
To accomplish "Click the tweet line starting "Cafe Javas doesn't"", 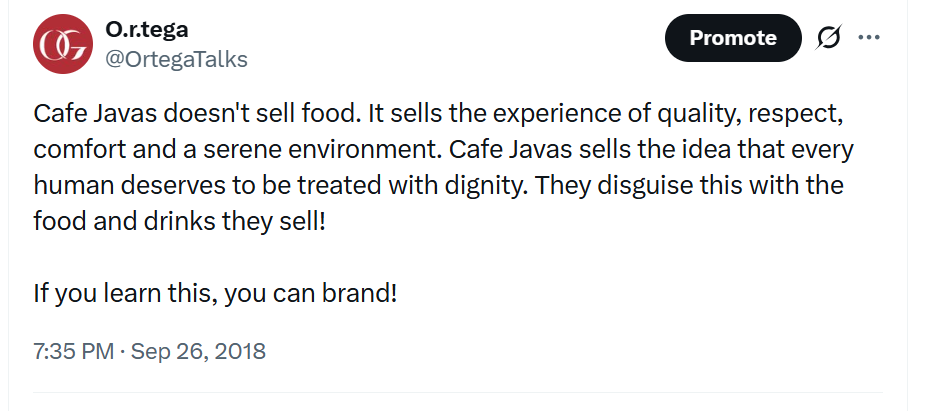I will tap(150, 114).
